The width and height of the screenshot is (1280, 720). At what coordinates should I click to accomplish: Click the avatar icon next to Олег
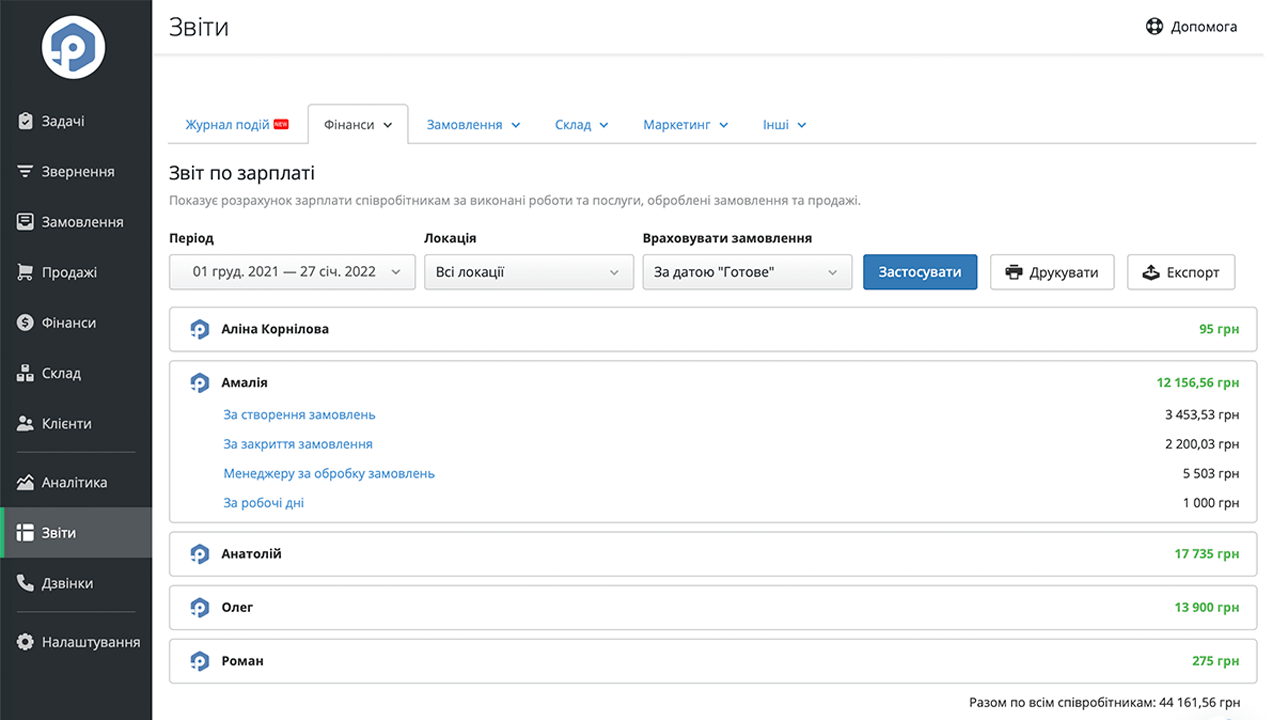click(x=199, y=608)
